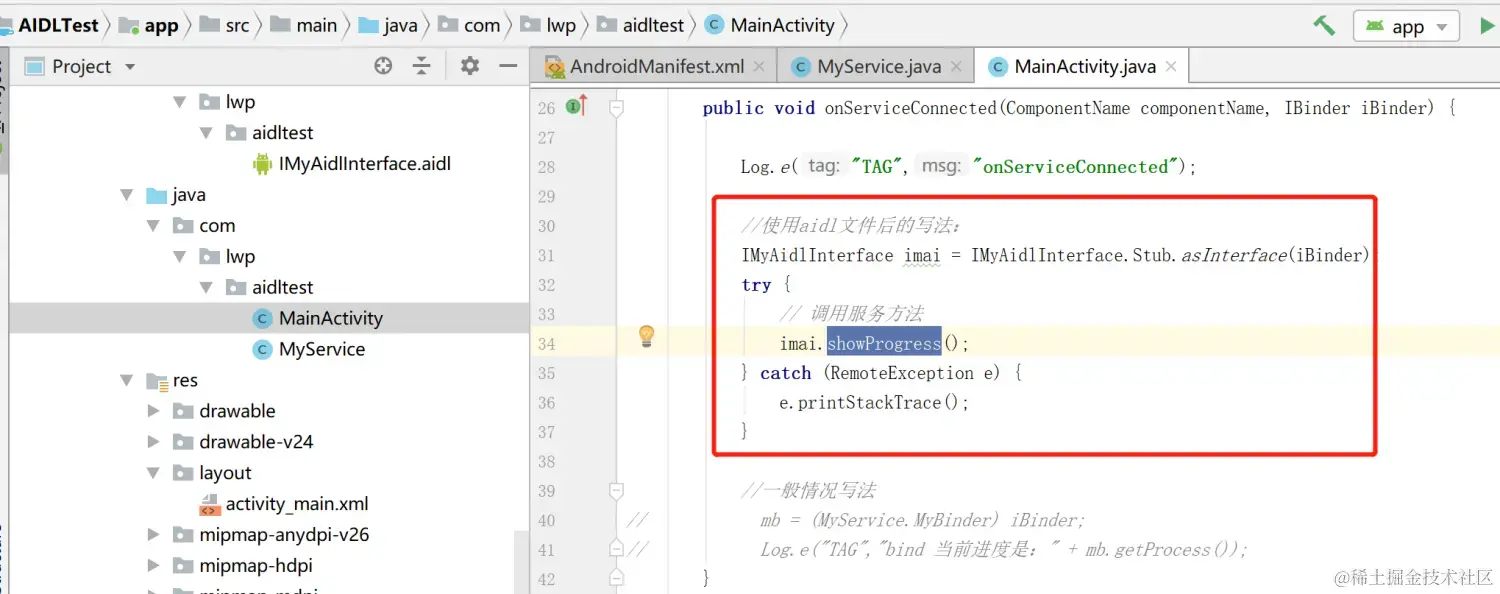This screenshot has width=1500, height=594.
Task: Click the drawable-v24 folder icon
Action: (183, 442)
